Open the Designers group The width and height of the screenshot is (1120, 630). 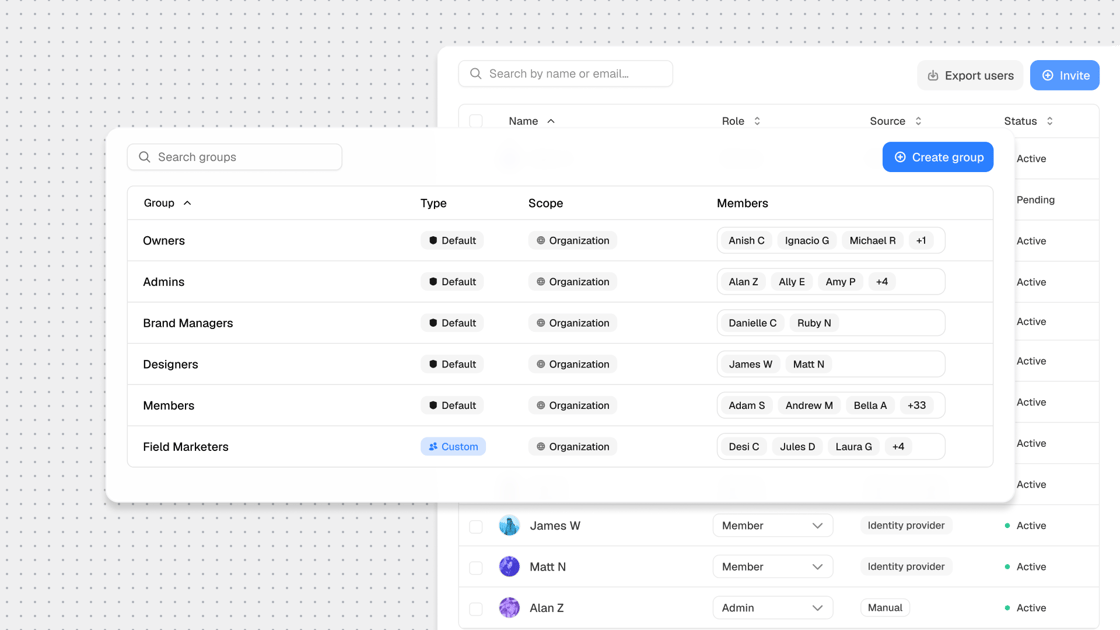pos(171,364)
